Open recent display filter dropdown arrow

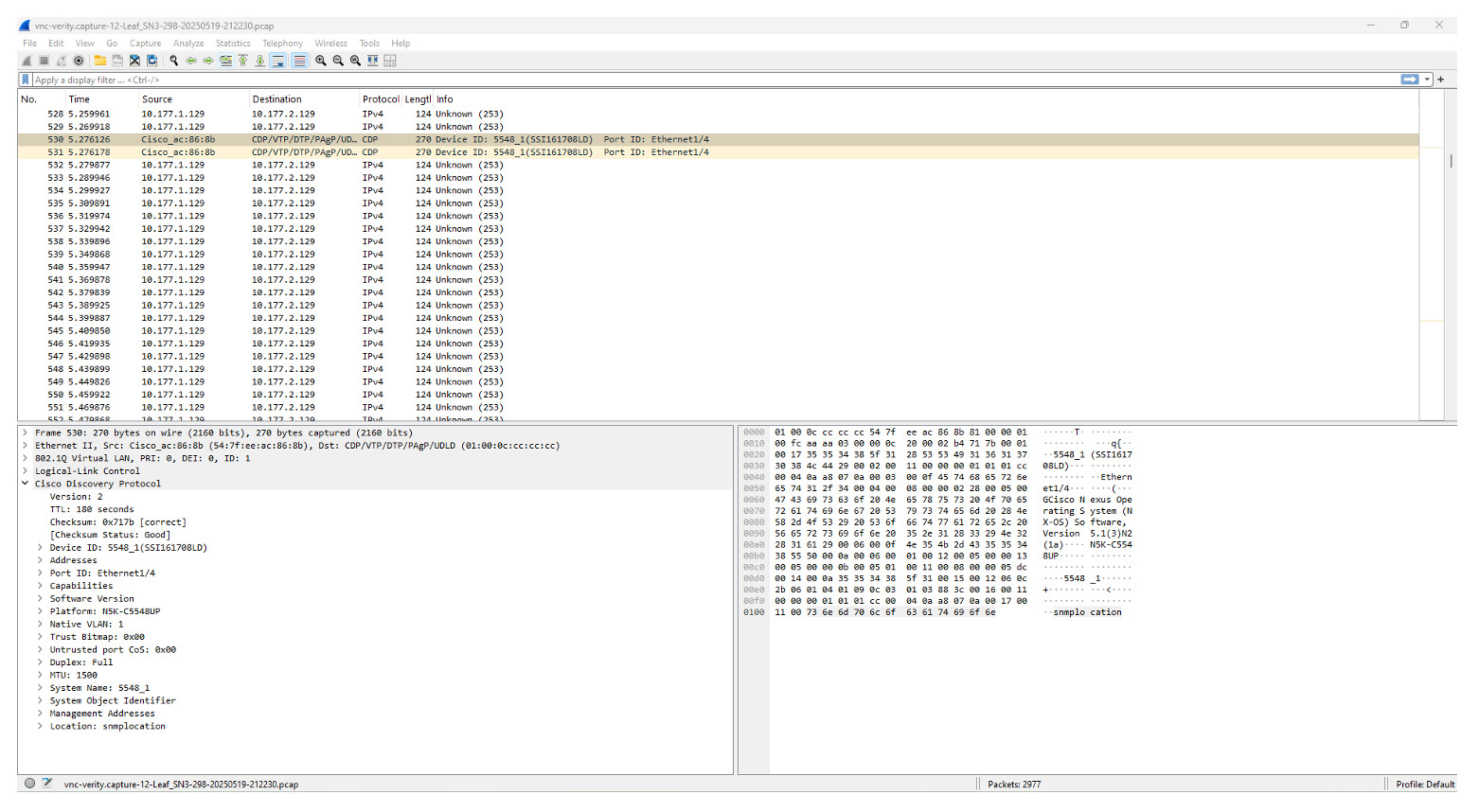(x=1427, y=79)
